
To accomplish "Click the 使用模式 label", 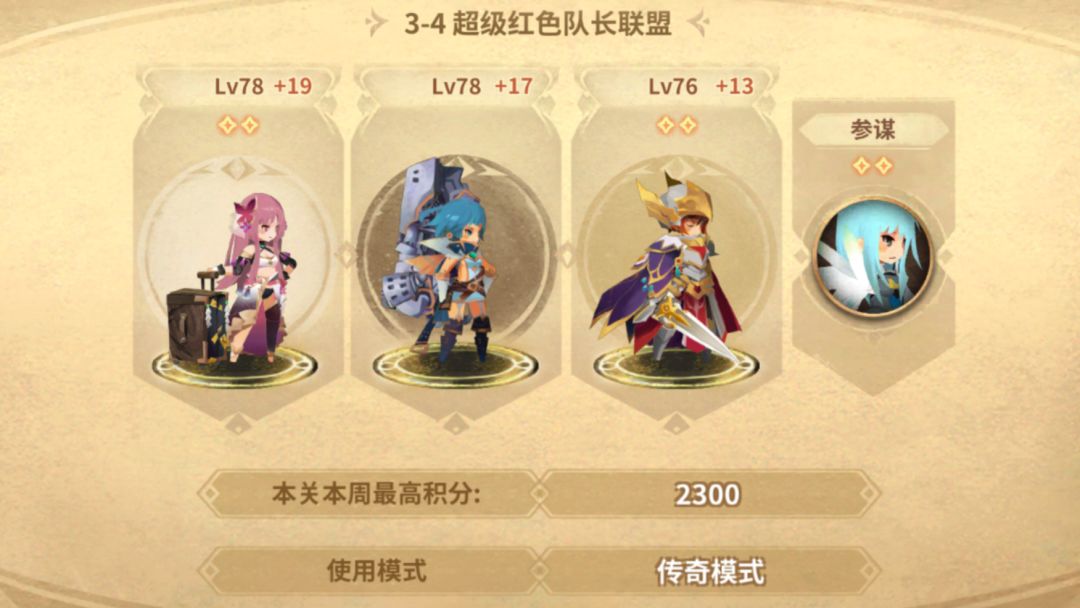I will [x=376, y=571].
